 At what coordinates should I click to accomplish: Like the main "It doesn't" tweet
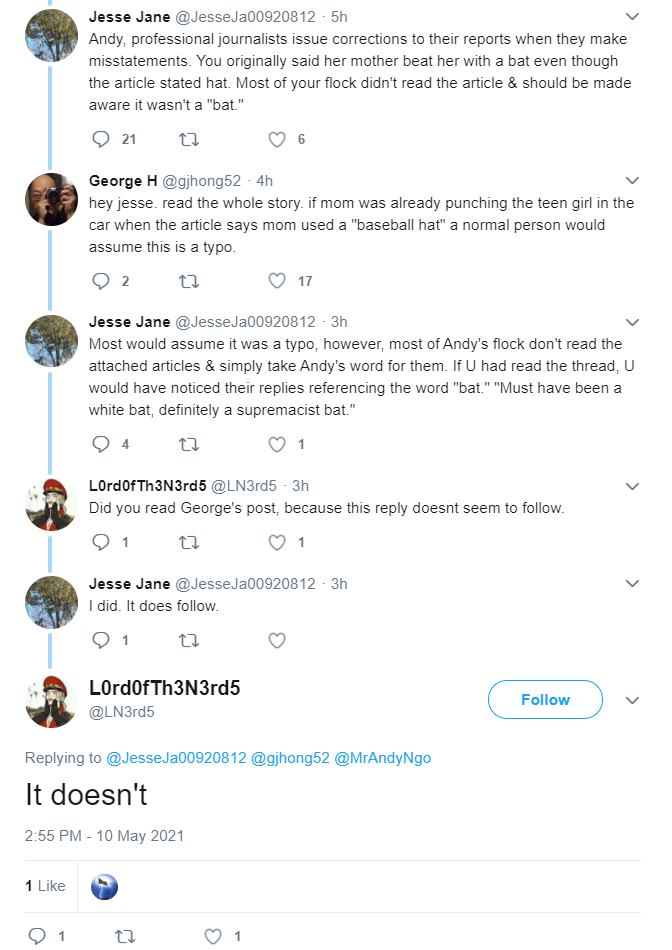(x=213, y=936)
